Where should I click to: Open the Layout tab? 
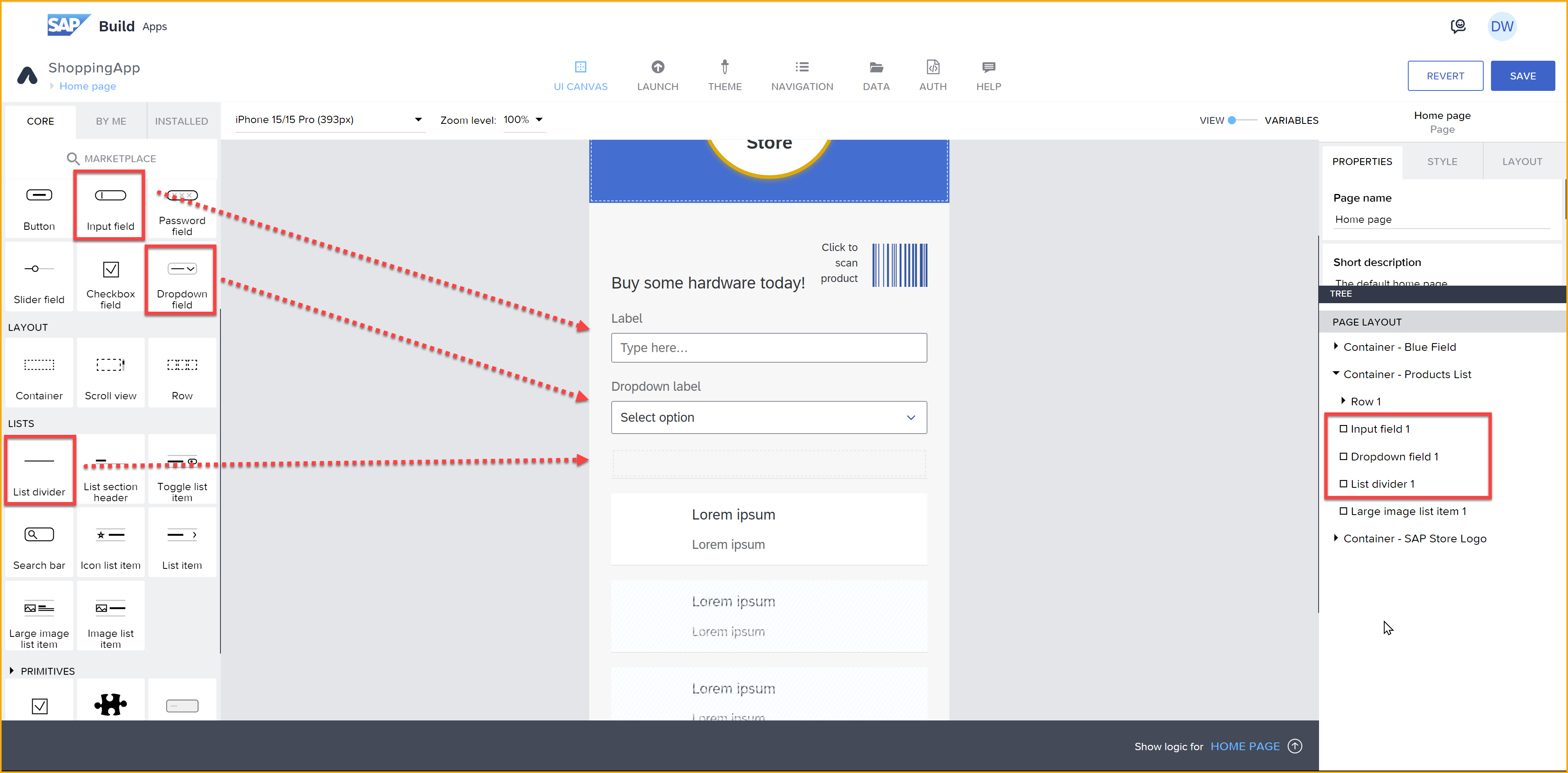(1522, 161)
